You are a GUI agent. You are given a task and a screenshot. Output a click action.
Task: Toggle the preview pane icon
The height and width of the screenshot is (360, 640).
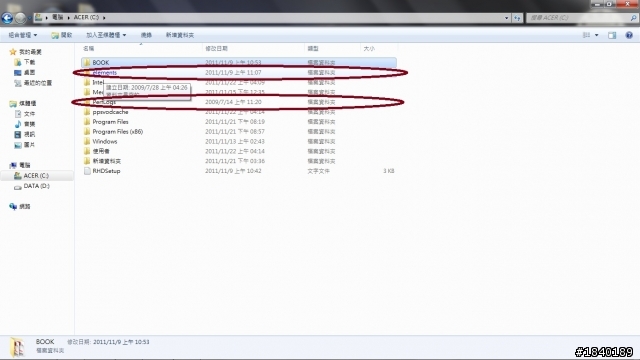point(612,36)
